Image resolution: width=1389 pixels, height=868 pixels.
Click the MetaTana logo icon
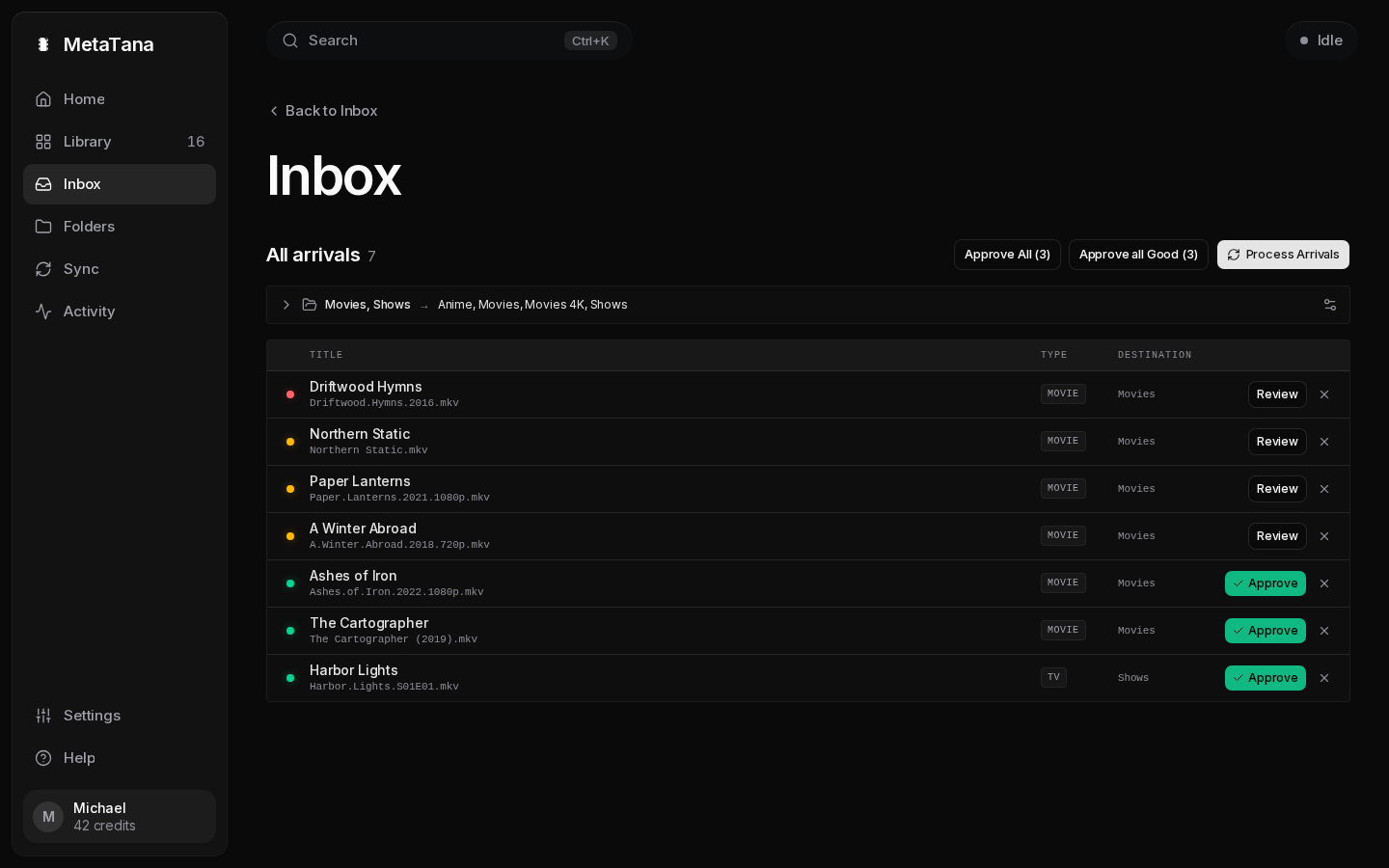point(42,44)
